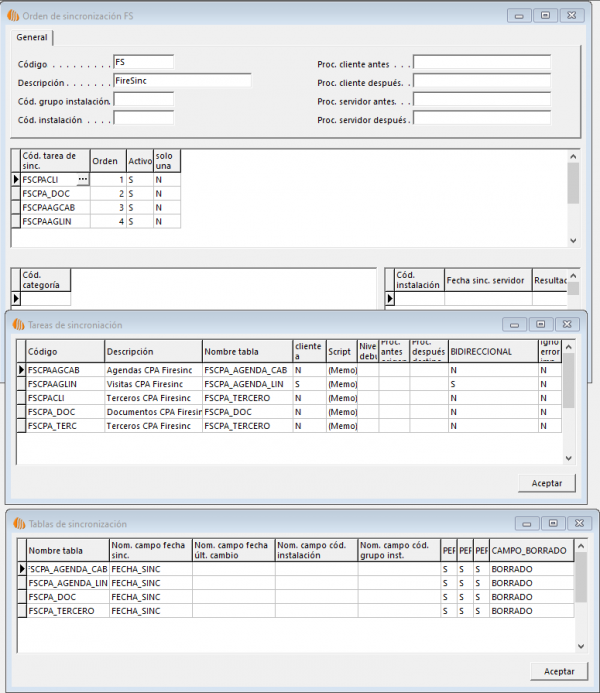
Task: Select the FSCPA_TERC row in the tasks list
Action: point(62,426)
